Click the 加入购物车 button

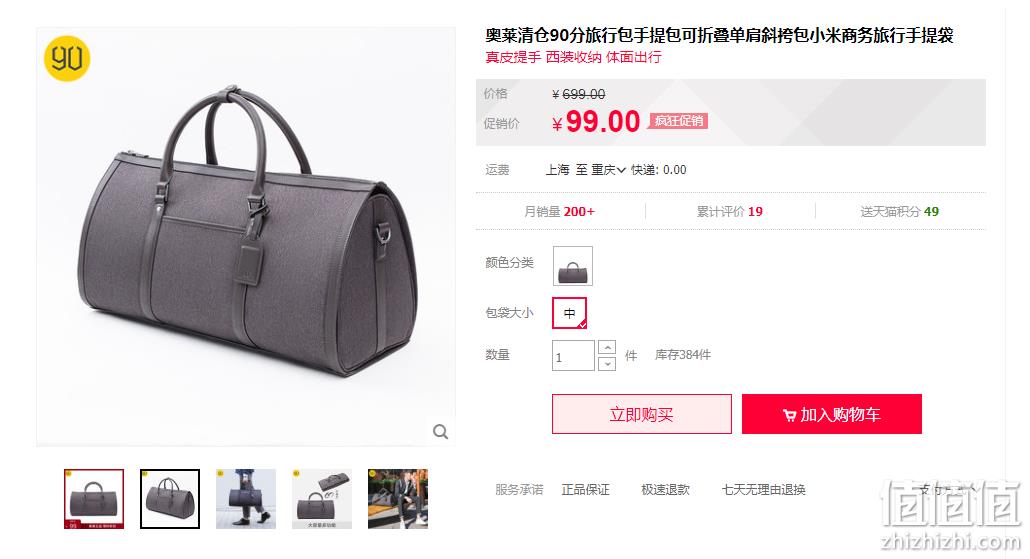[x=832, y=414]
